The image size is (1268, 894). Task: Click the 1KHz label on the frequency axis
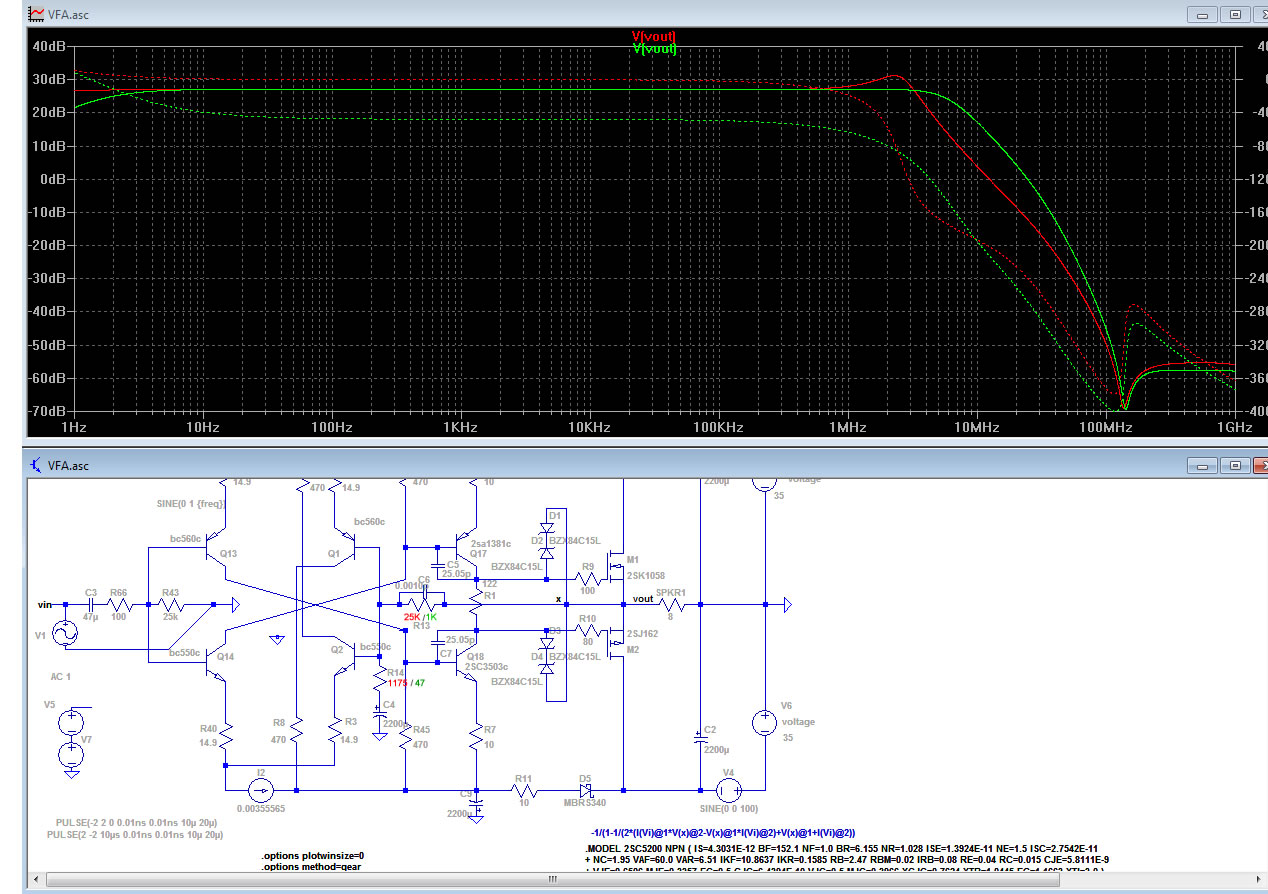tap(460, 427)
